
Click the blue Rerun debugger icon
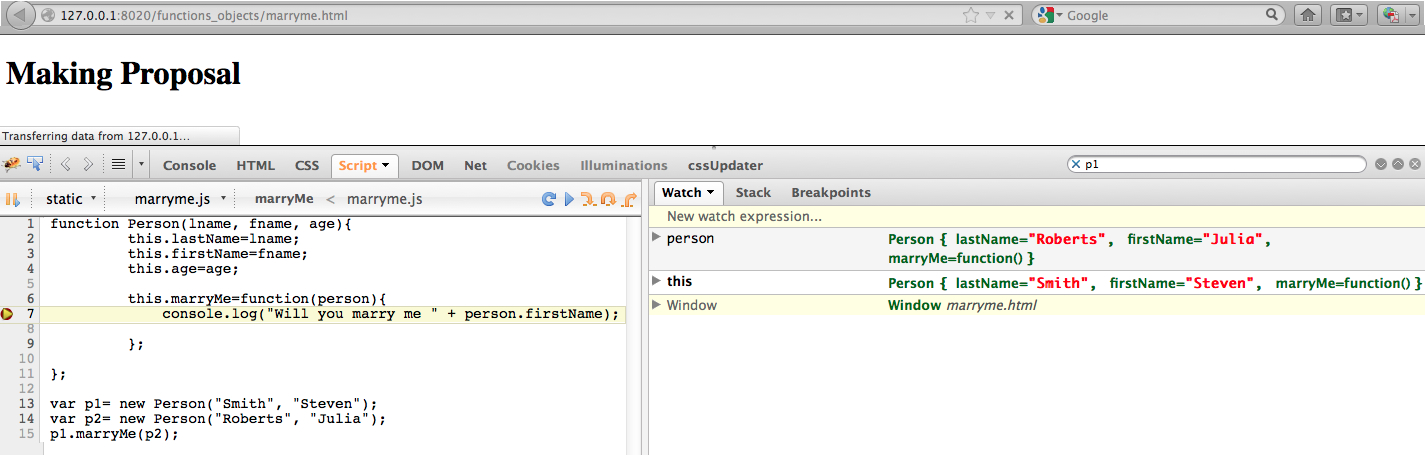(548, 199)
